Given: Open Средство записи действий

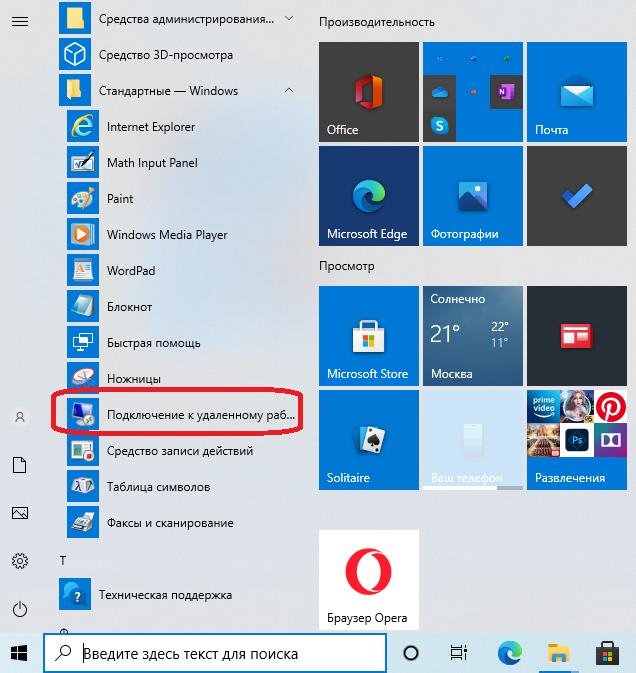Looking at the screenshot, I should (180, 451).
